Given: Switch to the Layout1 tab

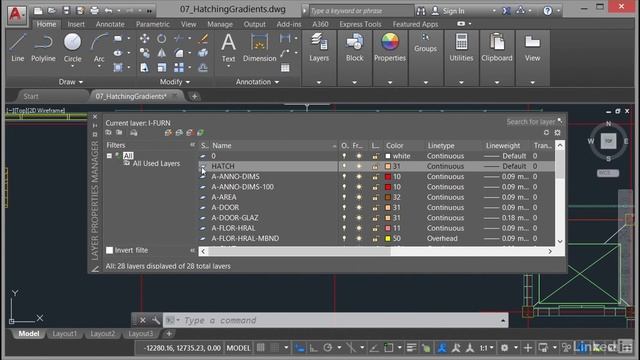Looking at the screenshot, I should pos(64,333).
